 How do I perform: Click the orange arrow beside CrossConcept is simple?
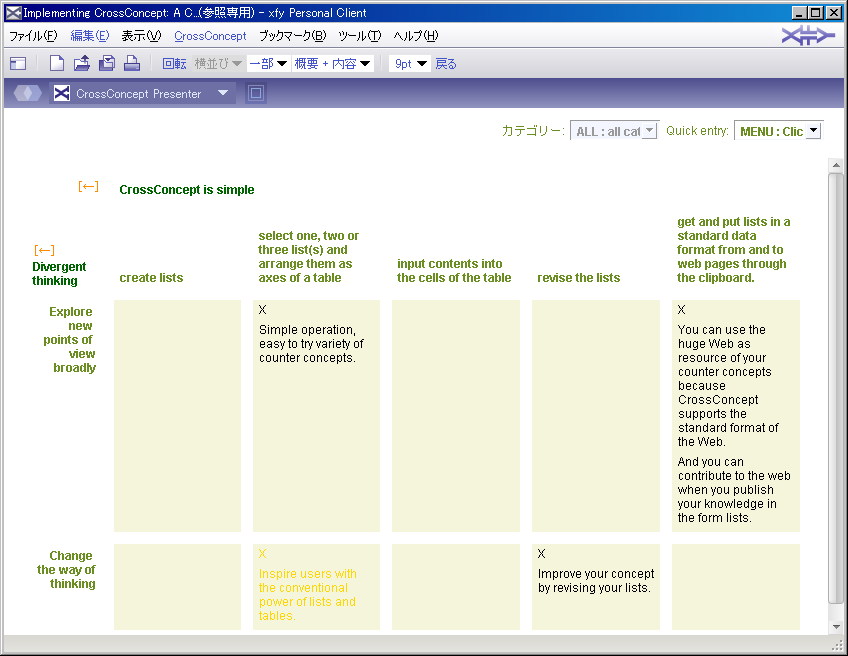tap(88, 187)
